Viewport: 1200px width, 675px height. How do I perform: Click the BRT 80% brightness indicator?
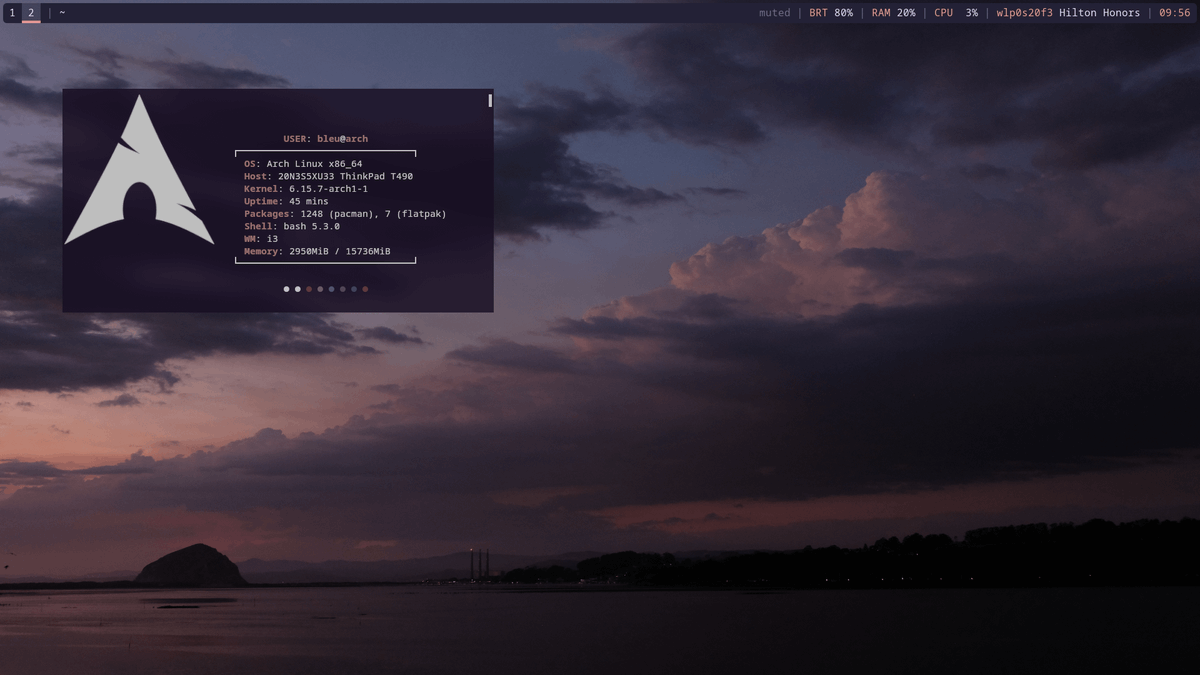pyautogui.click(x=831, y=13)
